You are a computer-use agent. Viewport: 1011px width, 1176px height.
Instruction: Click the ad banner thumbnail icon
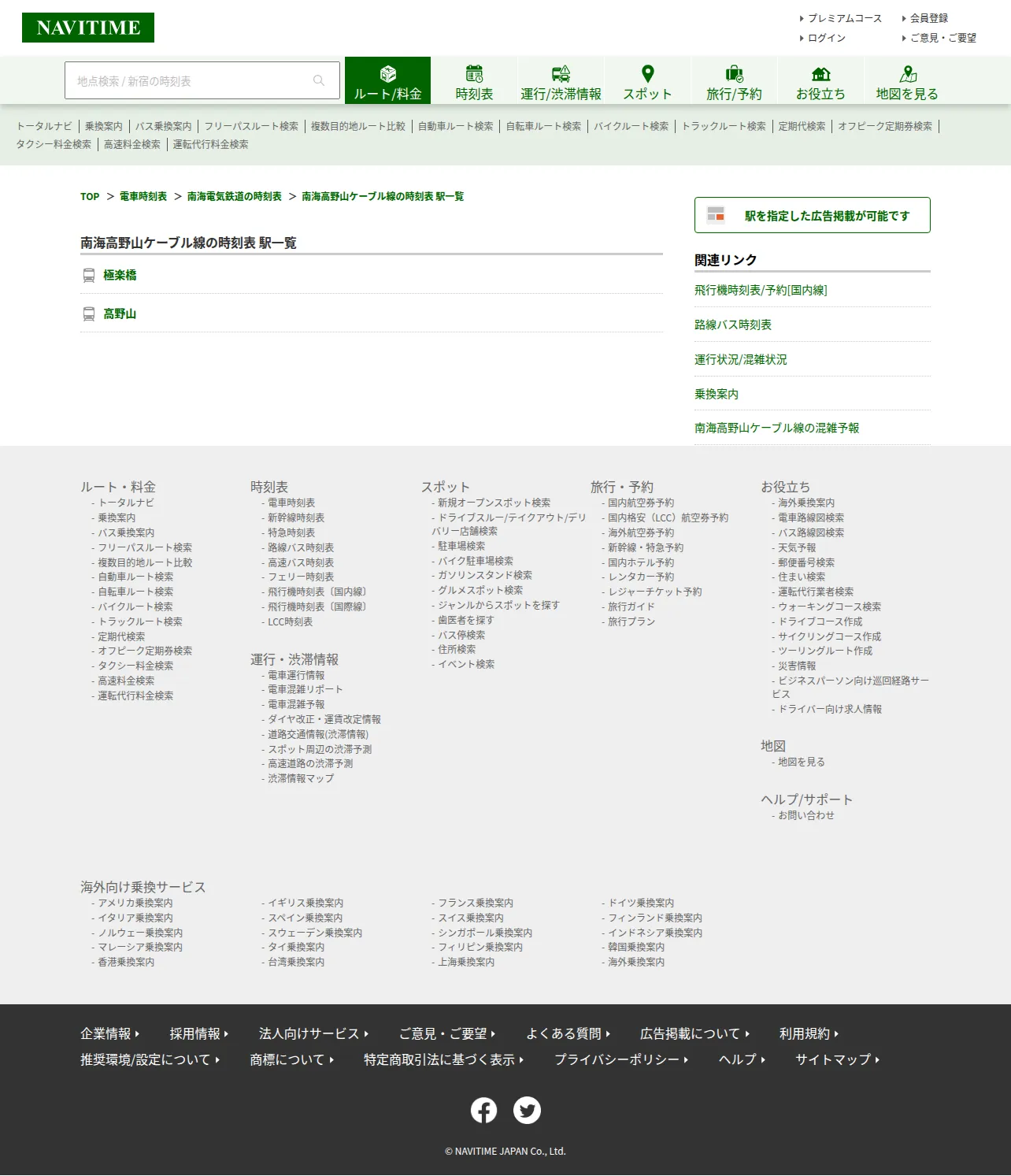pos(715,214)
